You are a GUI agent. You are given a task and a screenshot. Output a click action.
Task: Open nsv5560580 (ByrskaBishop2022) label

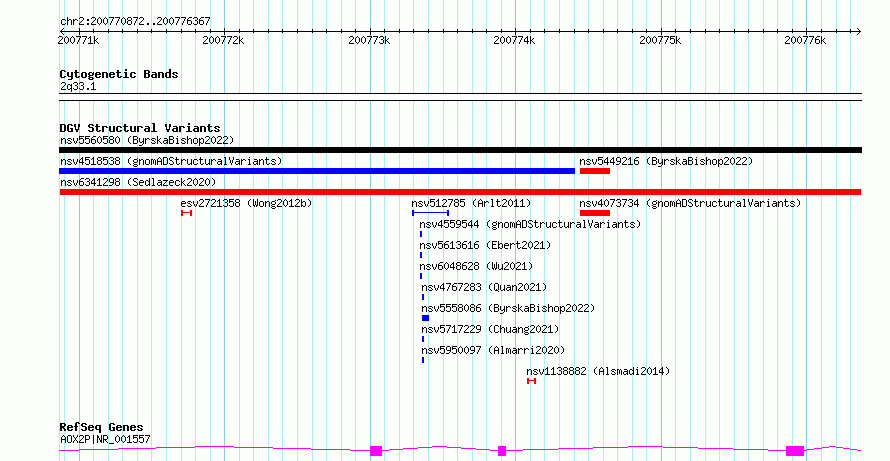point(147,140)
